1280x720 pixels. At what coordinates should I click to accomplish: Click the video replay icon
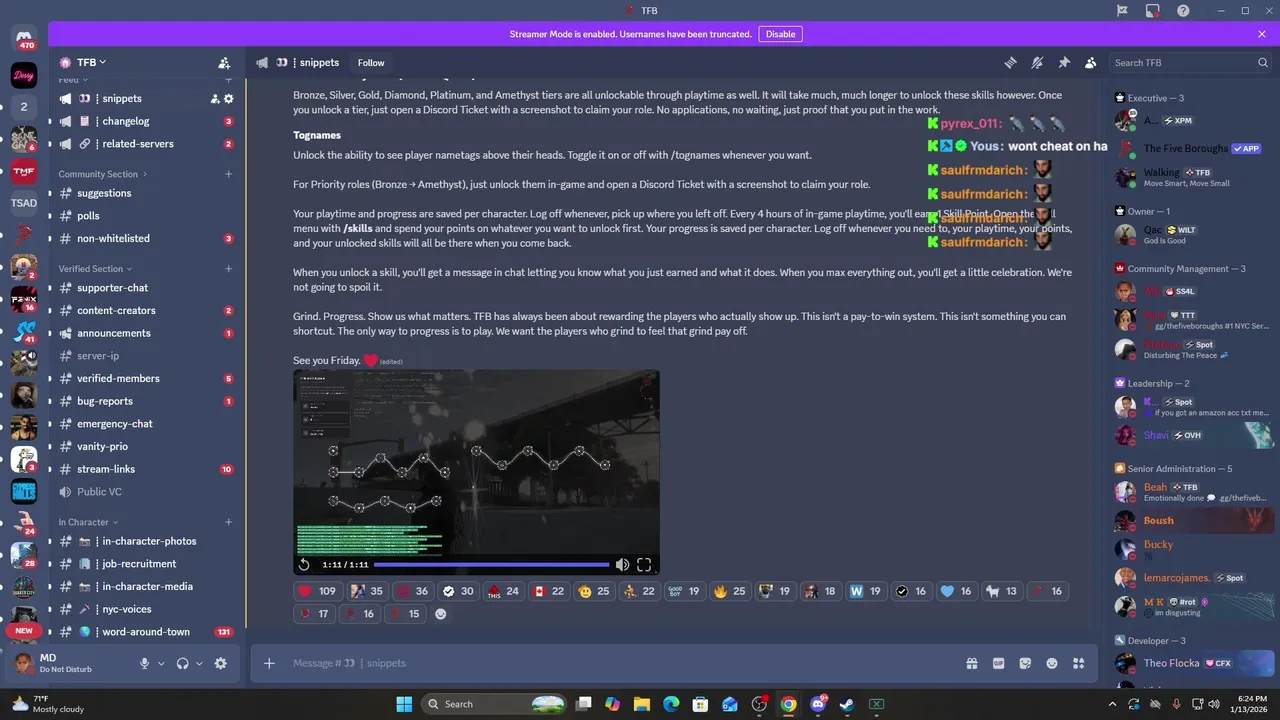[304, 565]
